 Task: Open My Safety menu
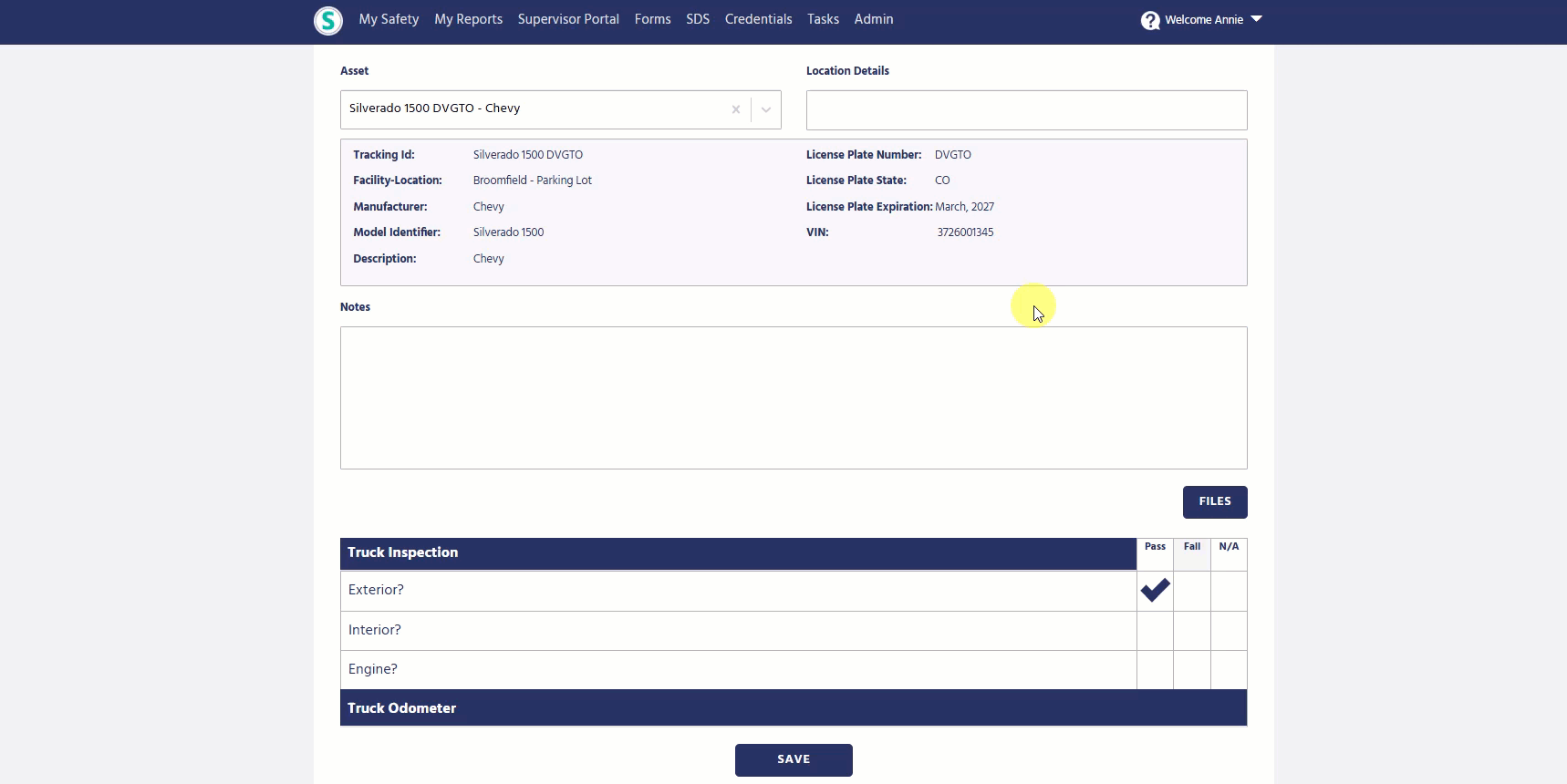tap(389, 19)
